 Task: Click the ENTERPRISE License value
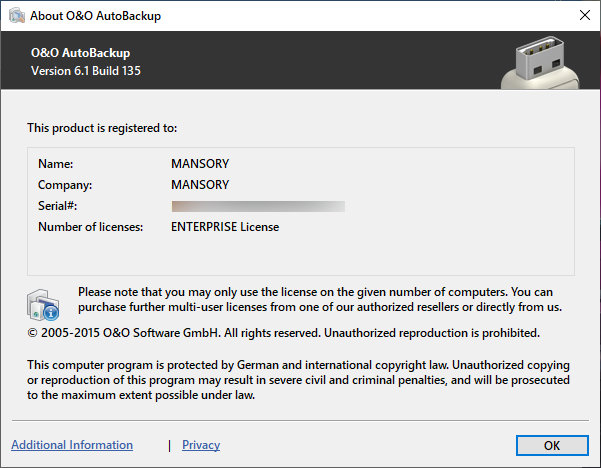click(x=225, y=227)
